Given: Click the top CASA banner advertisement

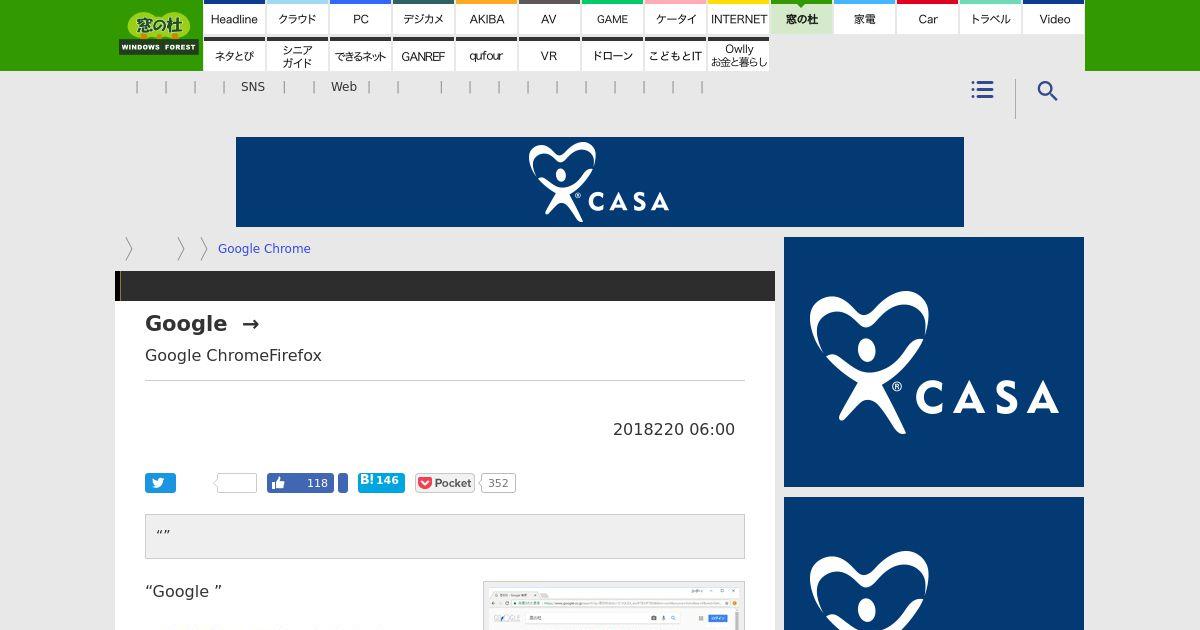Looking at the screenshot, I should click(x=600, y=182).
